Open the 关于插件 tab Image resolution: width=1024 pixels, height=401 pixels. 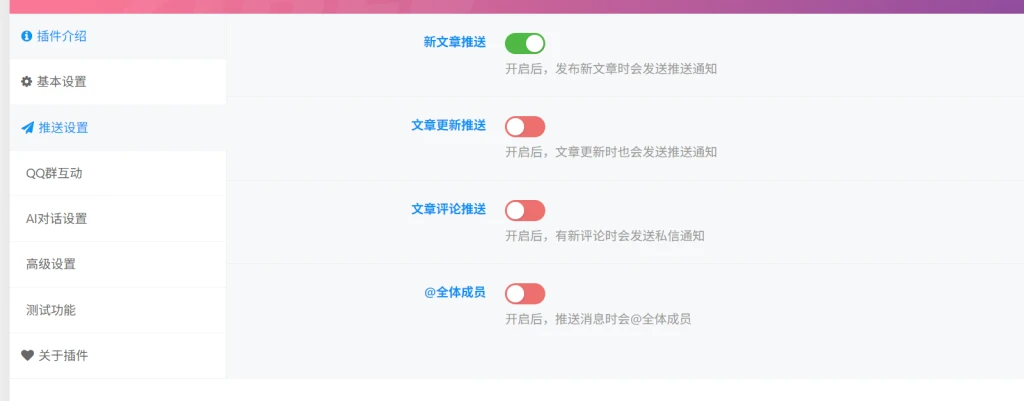point(118,356)
